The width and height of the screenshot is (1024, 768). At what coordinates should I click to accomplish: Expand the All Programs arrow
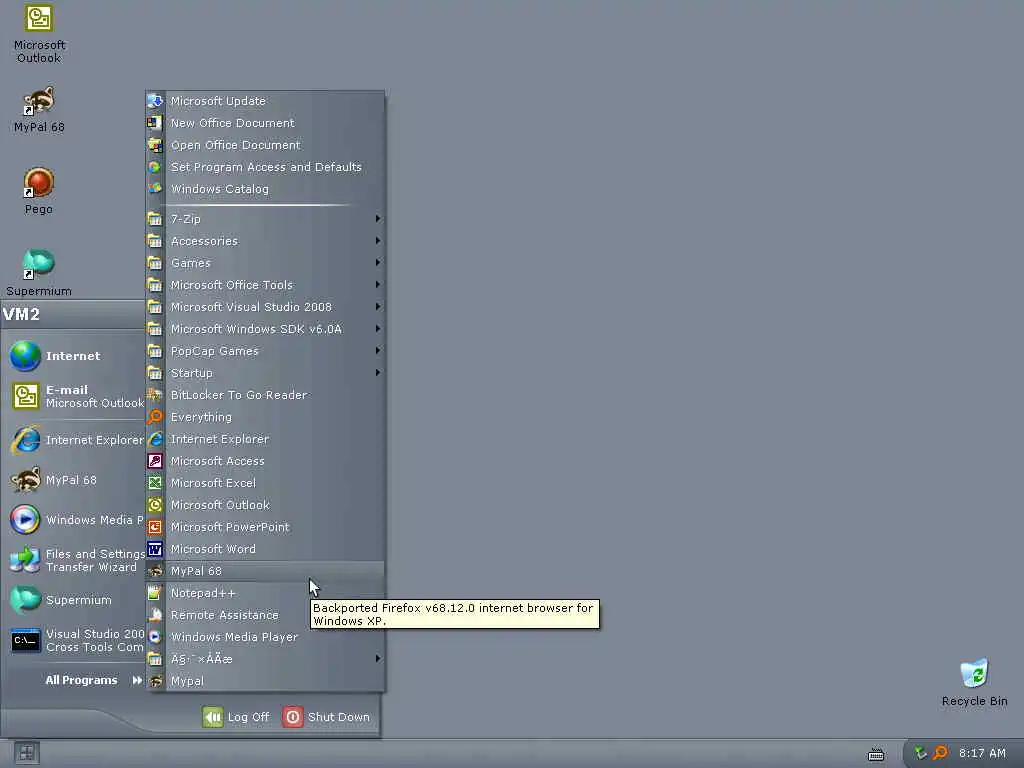pos(136,680)
